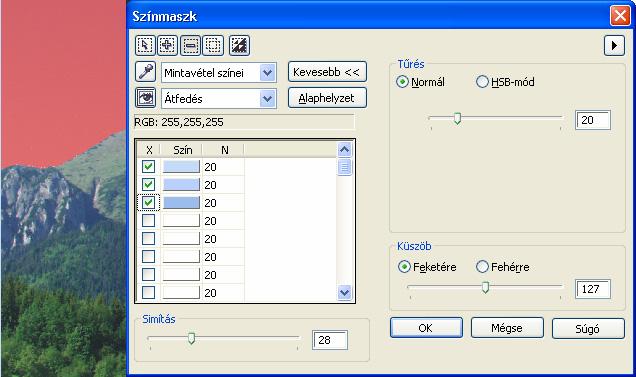The width and height of the screenshot is (636, 377).
Task: Click the invert mask icon
Action: coord(239,45)
